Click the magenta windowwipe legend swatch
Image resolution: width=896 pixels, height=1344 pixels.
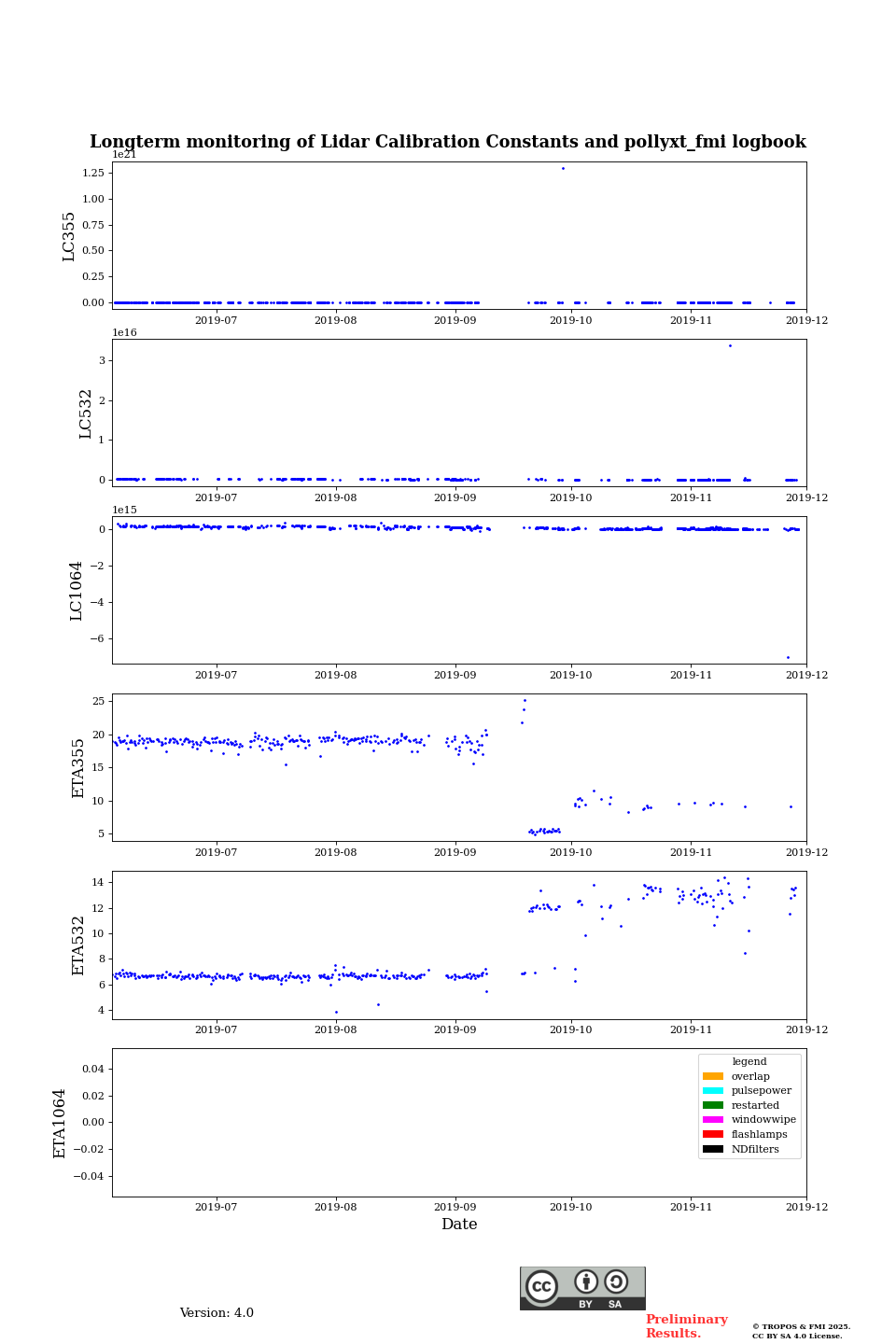(x=713, y=1120)
